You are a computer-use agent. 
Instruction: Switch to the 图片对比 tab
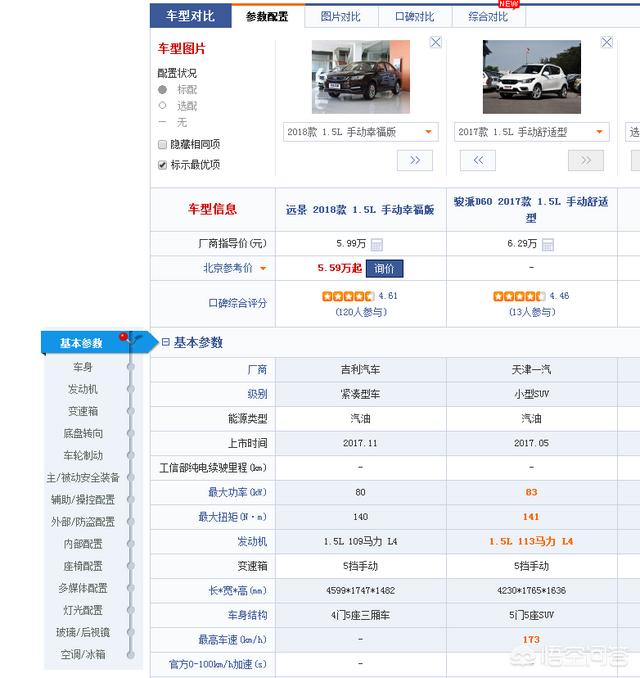(340, 16)
